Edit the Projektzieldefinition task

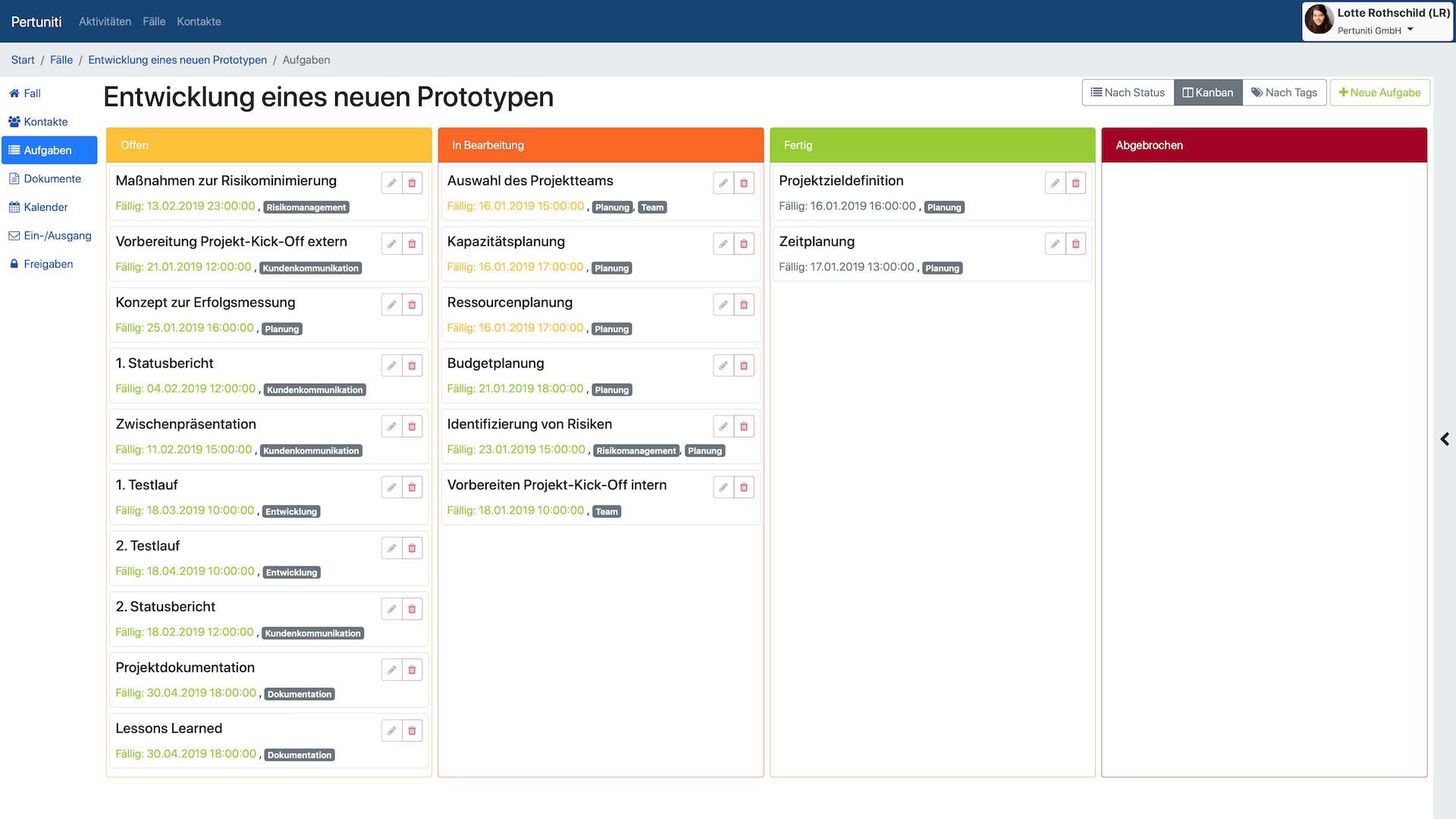[1055, 183]
